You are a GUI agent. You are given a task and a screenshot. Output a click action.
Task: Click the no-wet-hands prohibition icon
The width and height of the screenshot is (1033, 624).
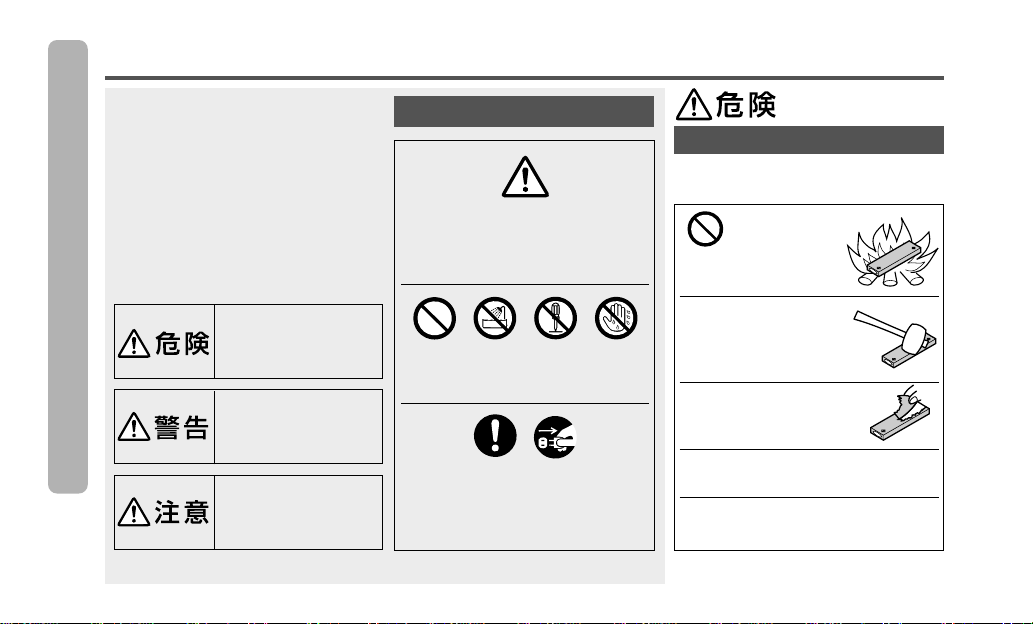[616, 318]
